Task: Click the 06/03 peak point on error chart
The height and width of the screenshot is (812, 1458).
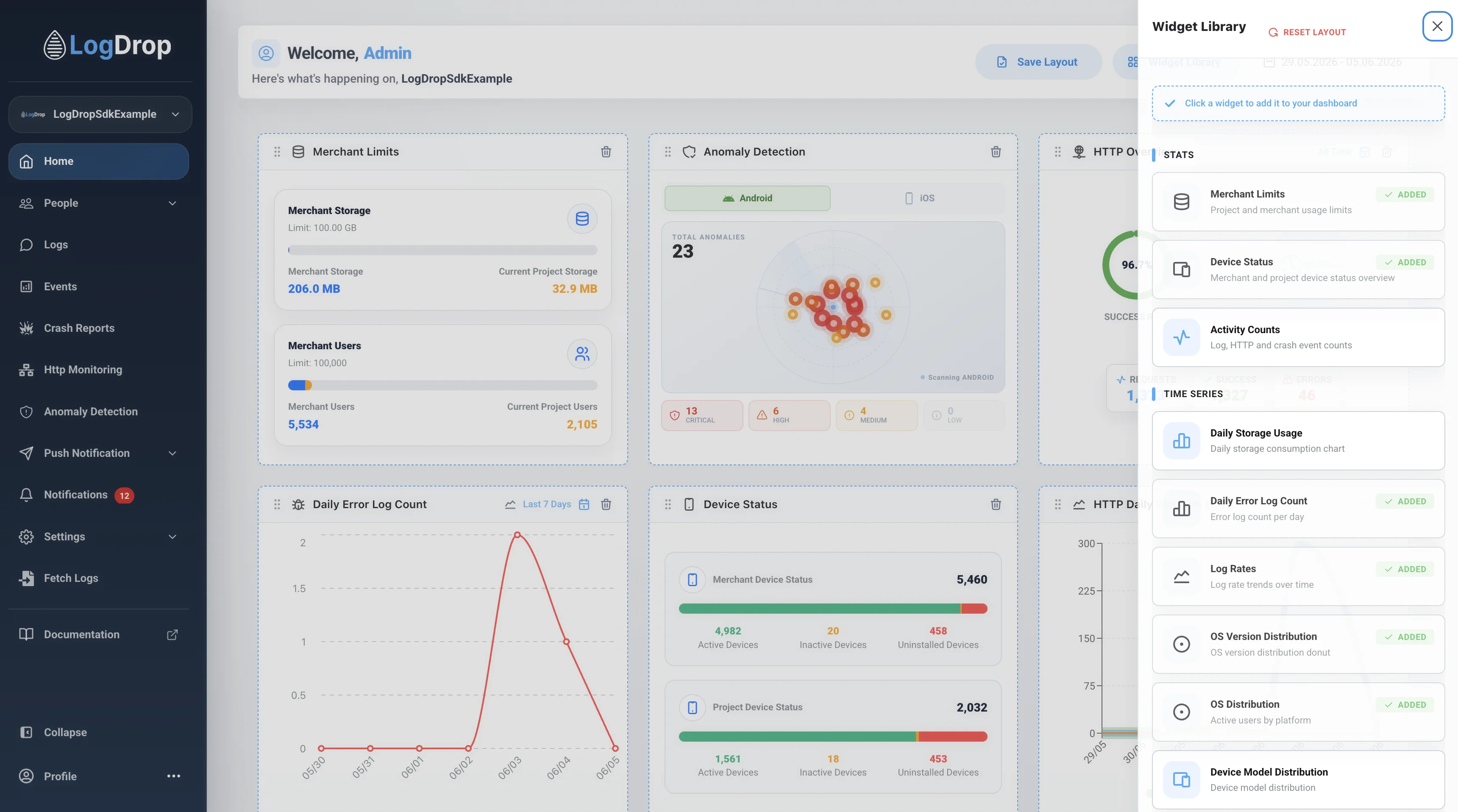Action: click(518, 535)
